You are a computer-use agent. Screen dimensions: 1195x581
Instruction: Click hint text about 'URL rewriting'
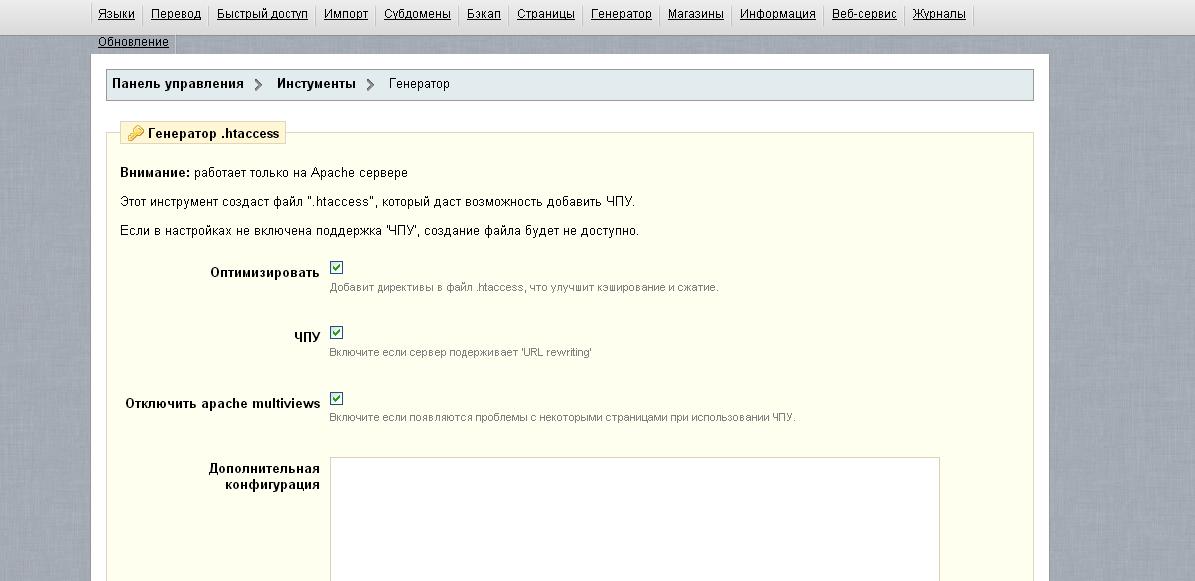460,352
